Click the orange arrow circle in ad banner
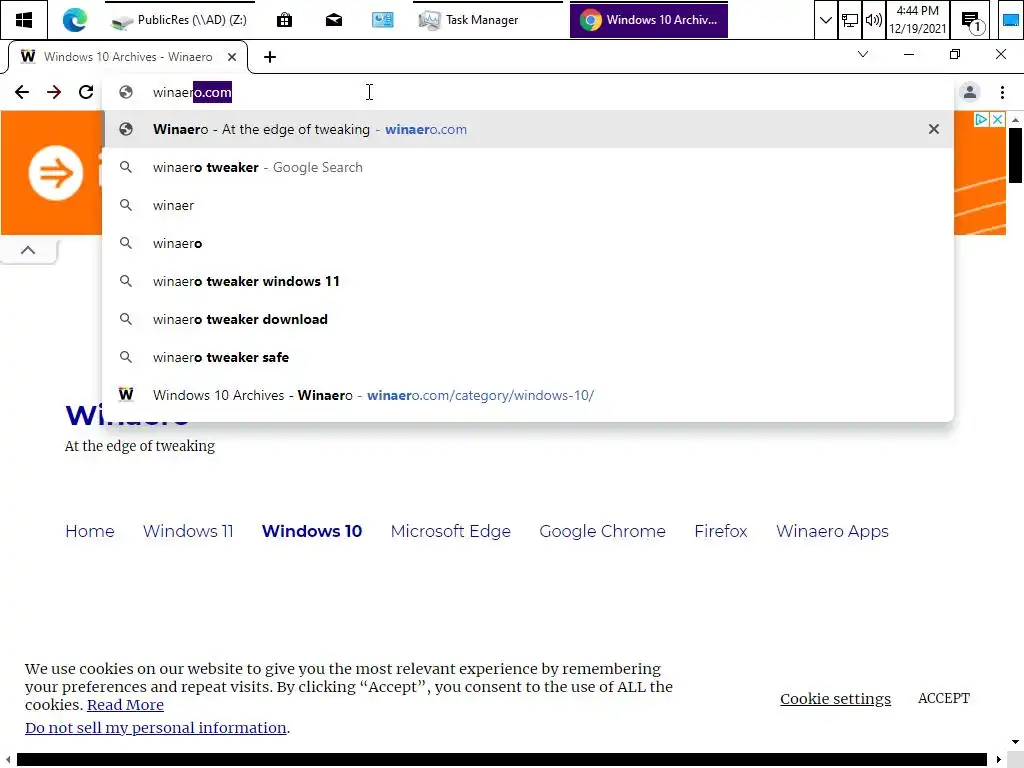Viewport: 1024px width, 768px height. 56,173
